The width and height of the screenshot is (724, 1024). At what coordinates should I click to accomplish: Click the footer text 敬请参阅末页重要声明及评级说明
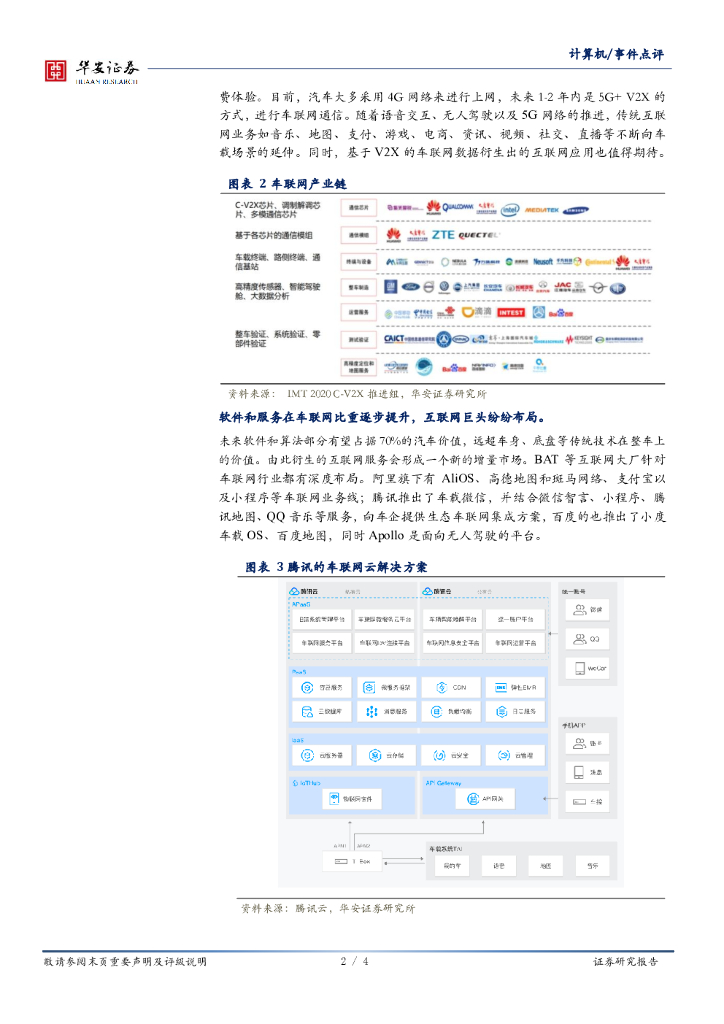pyautogui.click(x=125, y=961)
